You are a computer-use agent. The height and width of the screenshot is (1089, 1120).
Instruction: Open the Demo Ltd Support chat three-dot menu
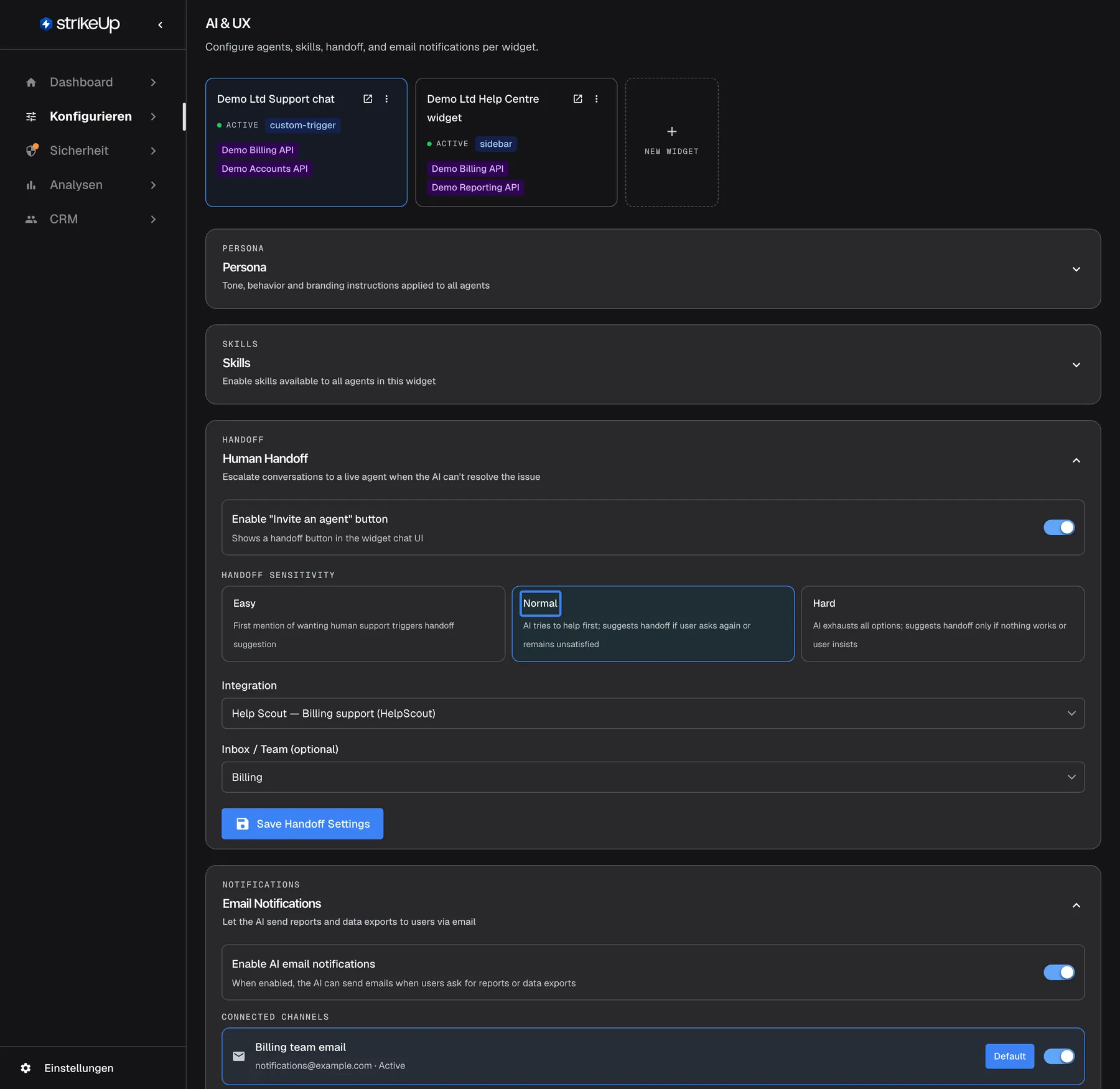(386, 99)
